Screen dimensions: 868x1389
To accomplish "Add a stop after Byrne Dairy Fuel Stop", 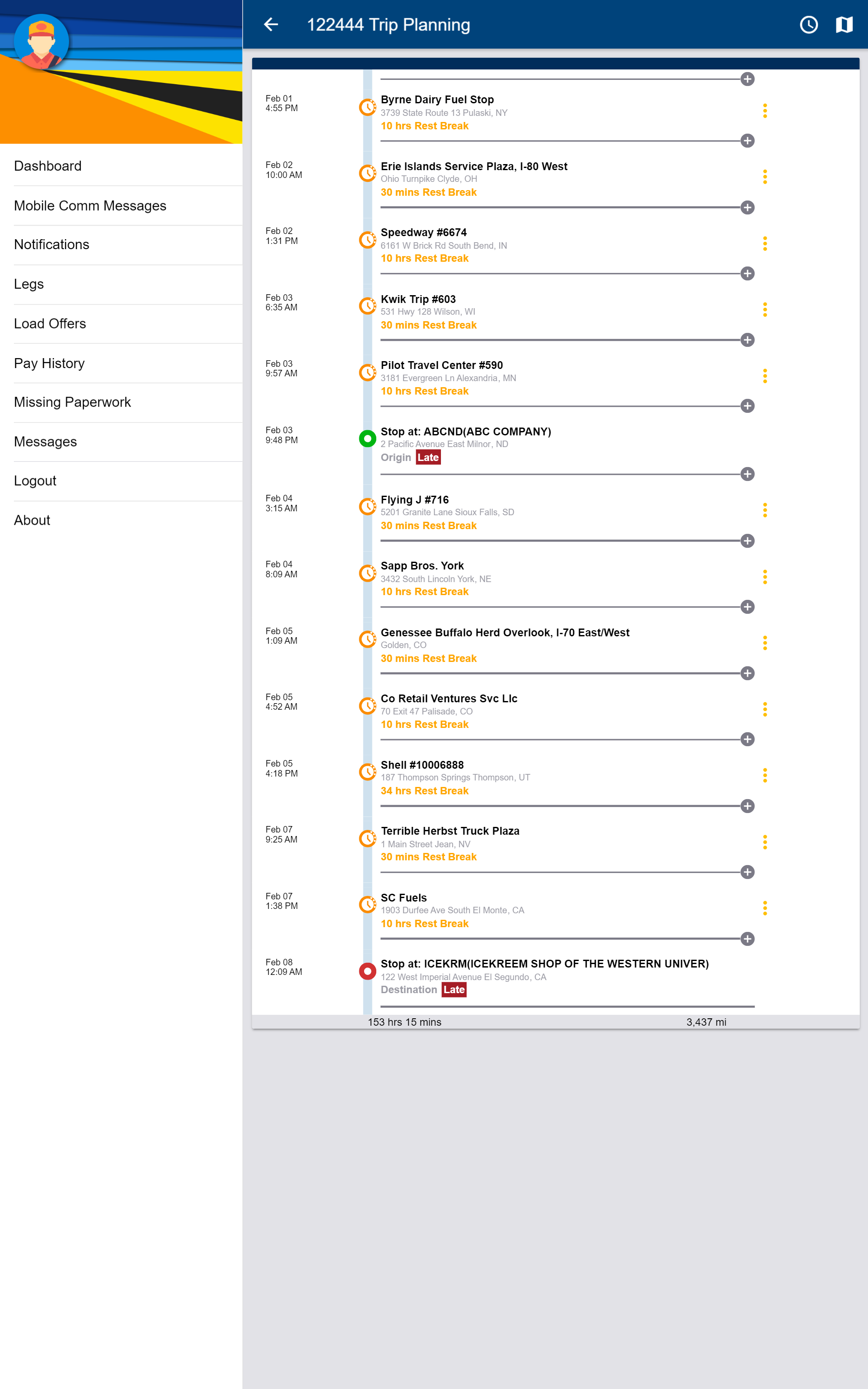I will pos(747,141).
